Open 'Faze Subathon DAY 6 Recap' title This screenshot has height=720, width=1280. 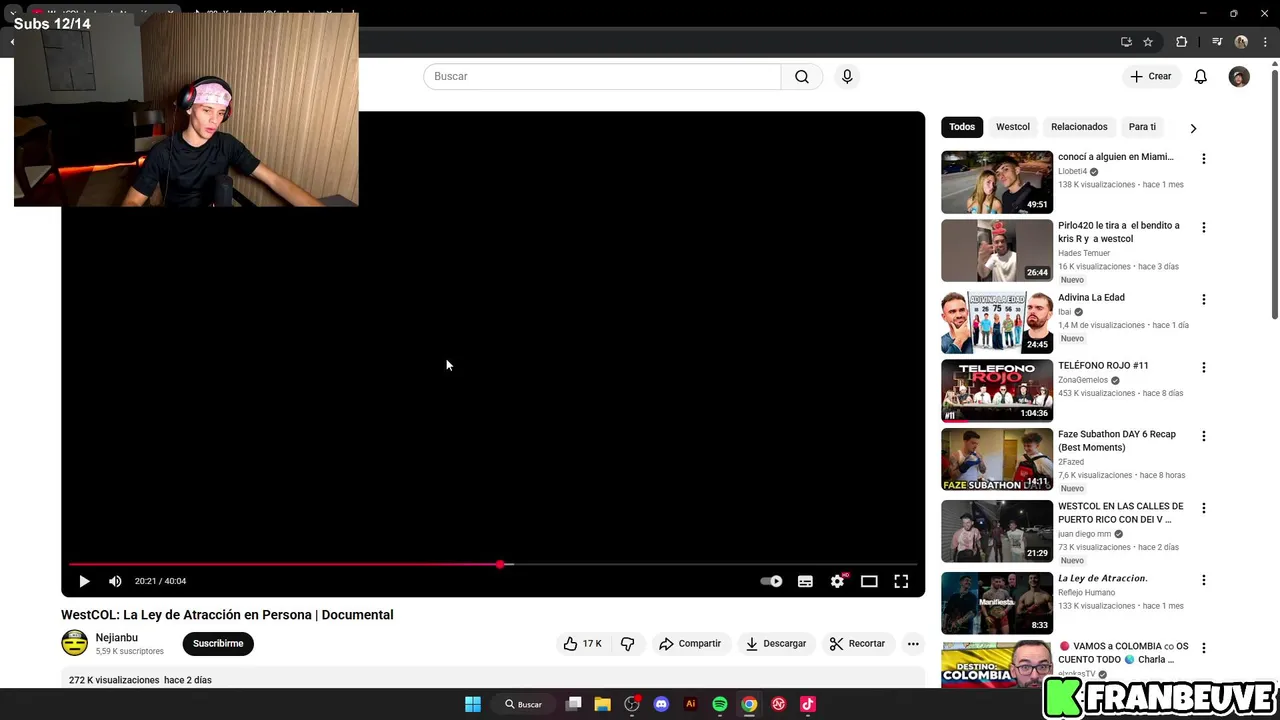[1117, 441]
